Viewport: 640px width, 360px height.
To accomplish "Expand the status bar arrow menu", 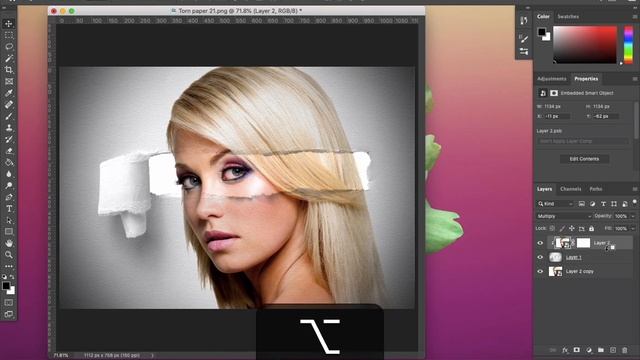I will 153,356.
